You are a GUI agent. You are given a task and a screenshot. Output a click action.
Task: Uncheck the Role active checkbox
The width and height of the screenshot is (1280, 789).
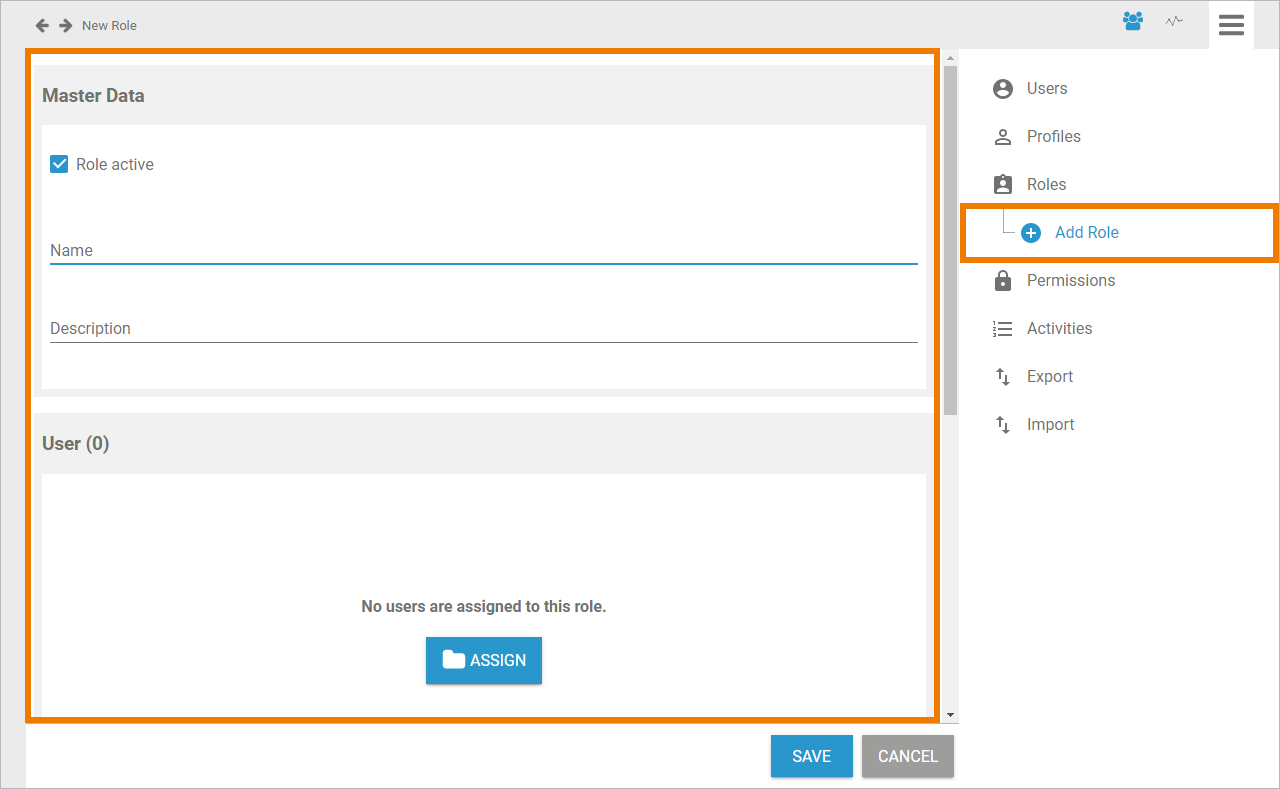click(59, 164)
